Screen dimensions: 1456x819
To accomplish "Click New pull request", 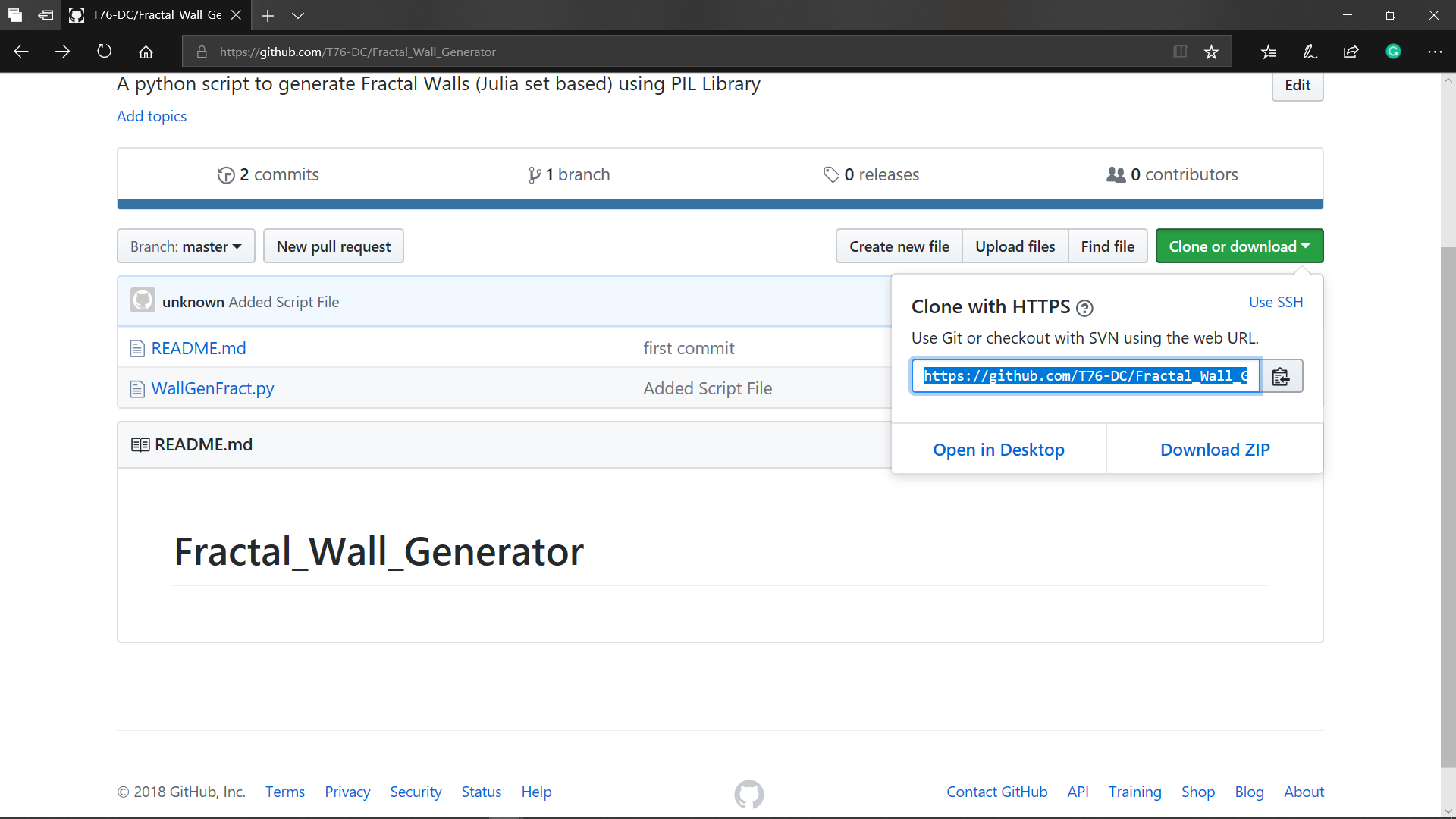I will pos(333,246).
